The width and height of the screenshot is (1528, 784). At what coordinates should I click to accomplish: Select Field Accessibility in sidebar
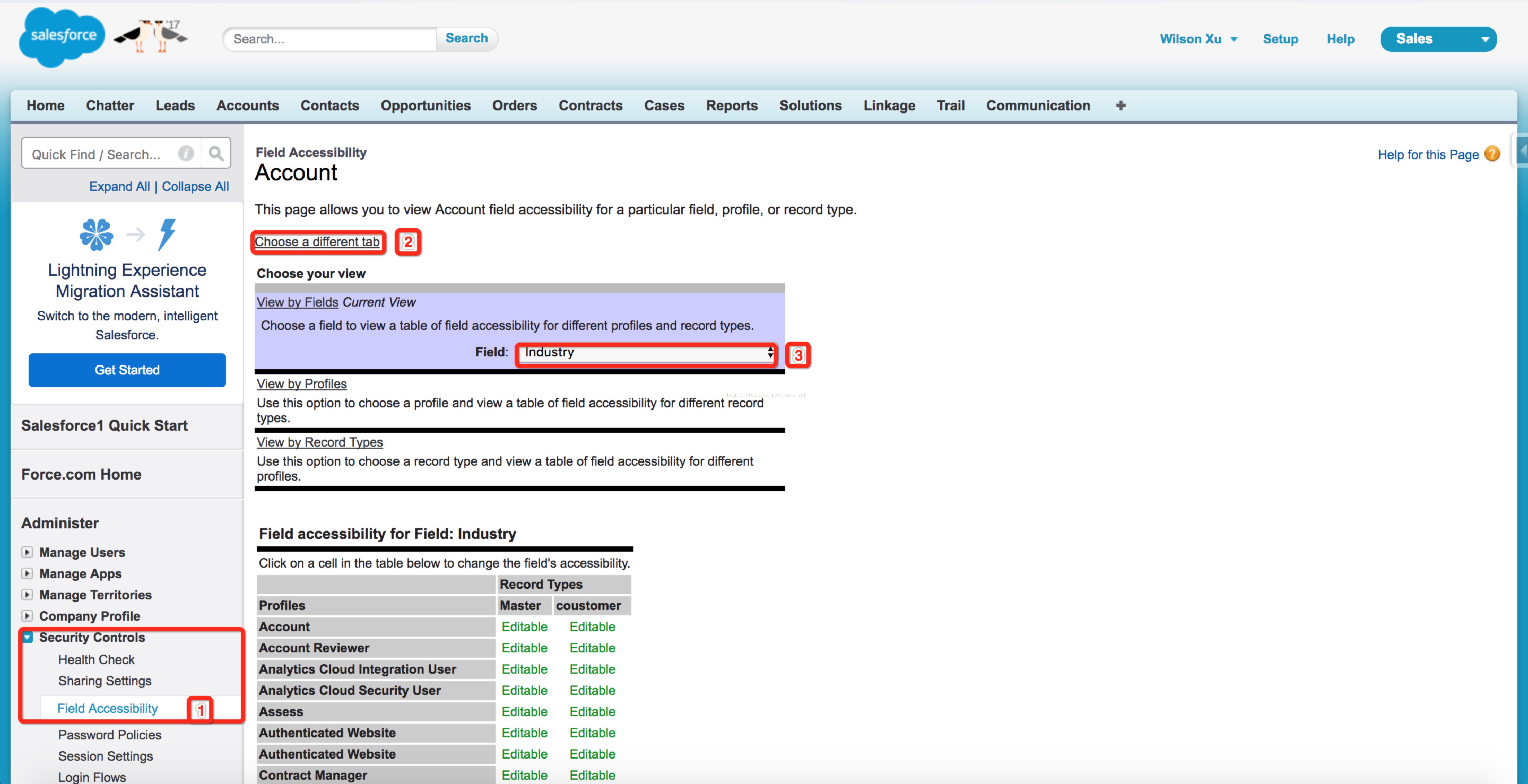click(x=107, y=709)
